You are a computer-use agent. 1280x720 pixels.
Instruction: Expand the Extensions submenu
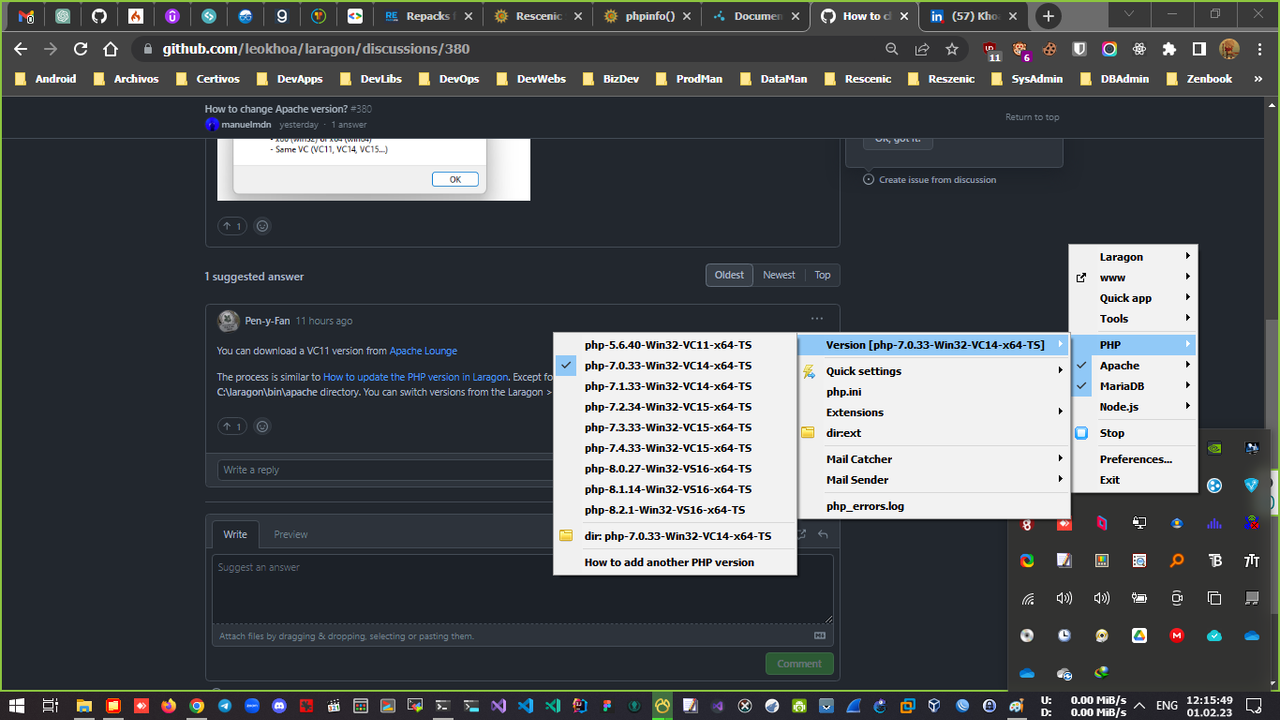[933, 412]
